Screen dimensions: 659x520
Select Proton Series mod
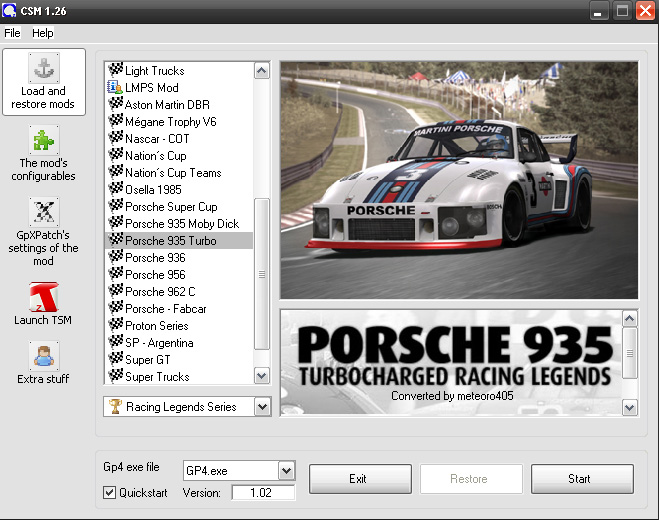(x=179, y=325)
